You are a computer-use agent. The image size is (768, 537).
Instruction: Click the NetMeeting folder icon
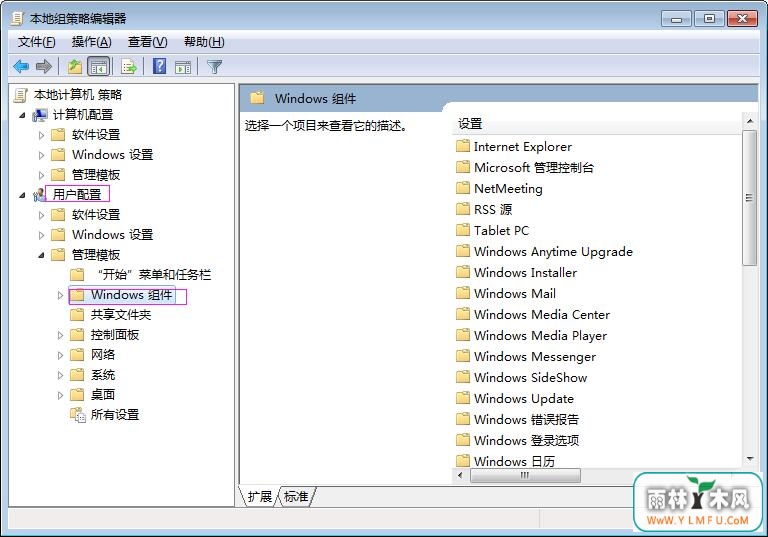tap(463, 188)
